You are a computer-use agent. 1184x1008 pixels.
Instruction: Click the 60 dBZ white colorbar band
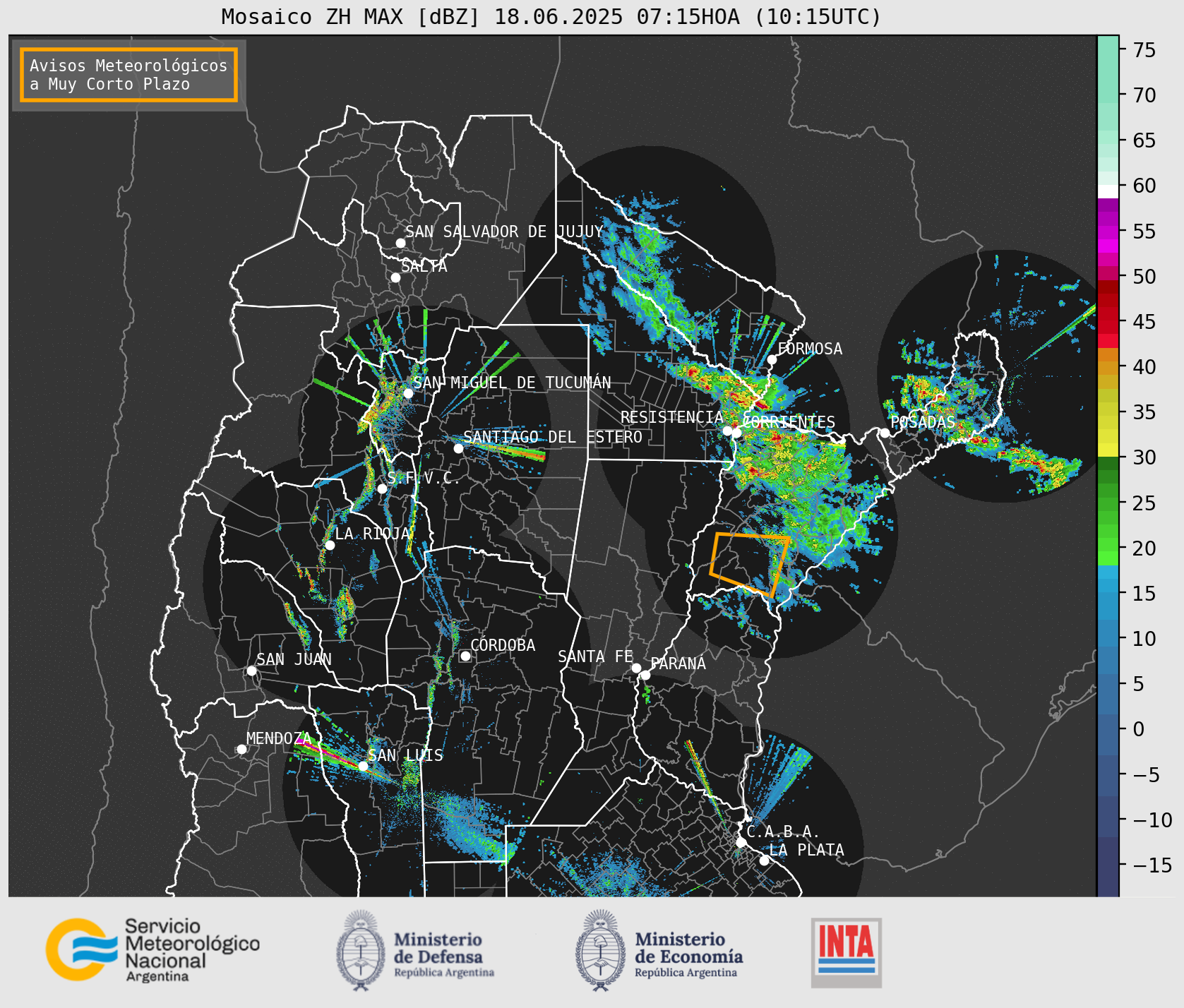[x=1108, y=191]
